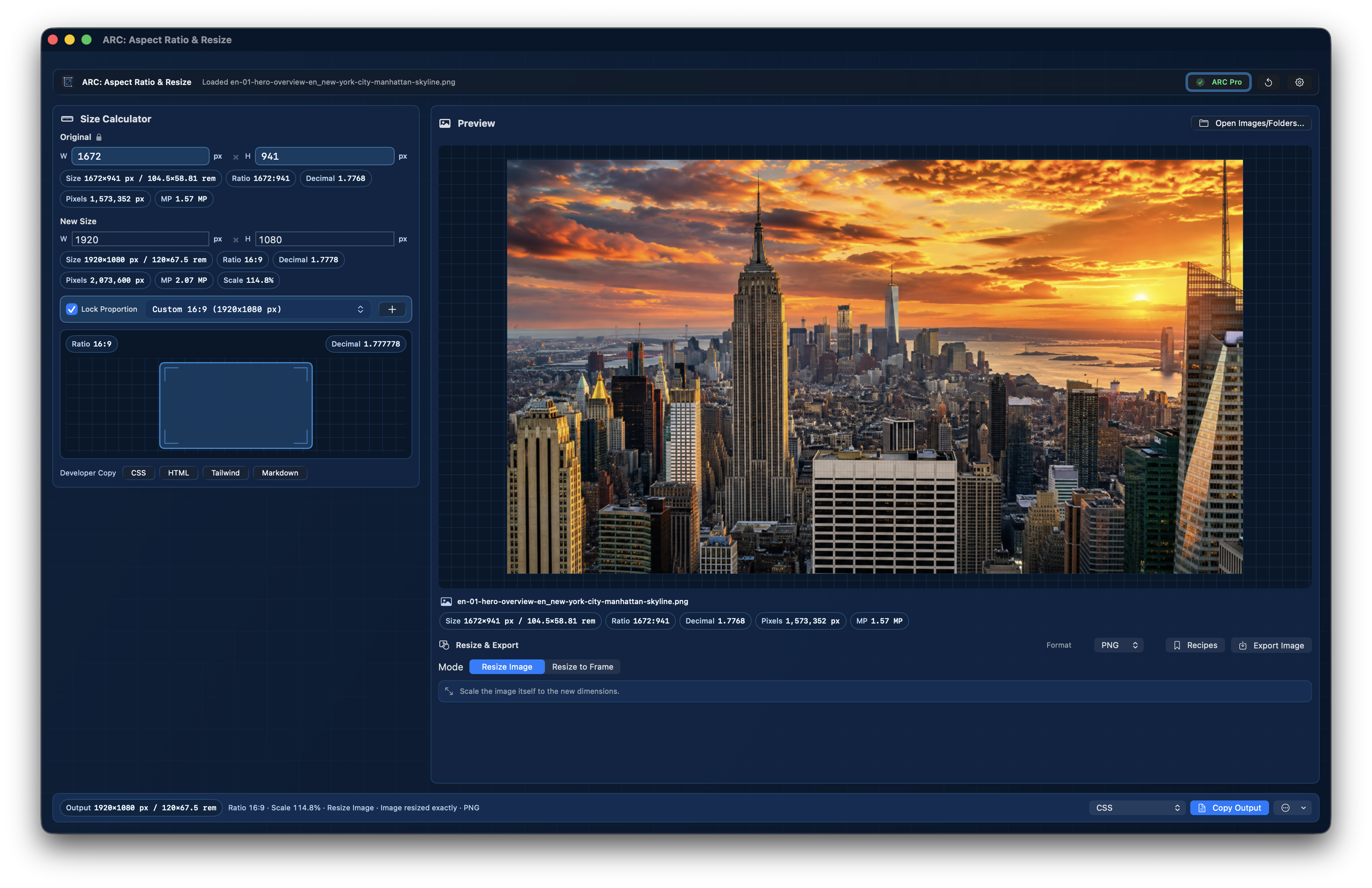Click Original Decimal 1.7768 chip in calculator
This screenshot has height=888, width=1372.
336,179
